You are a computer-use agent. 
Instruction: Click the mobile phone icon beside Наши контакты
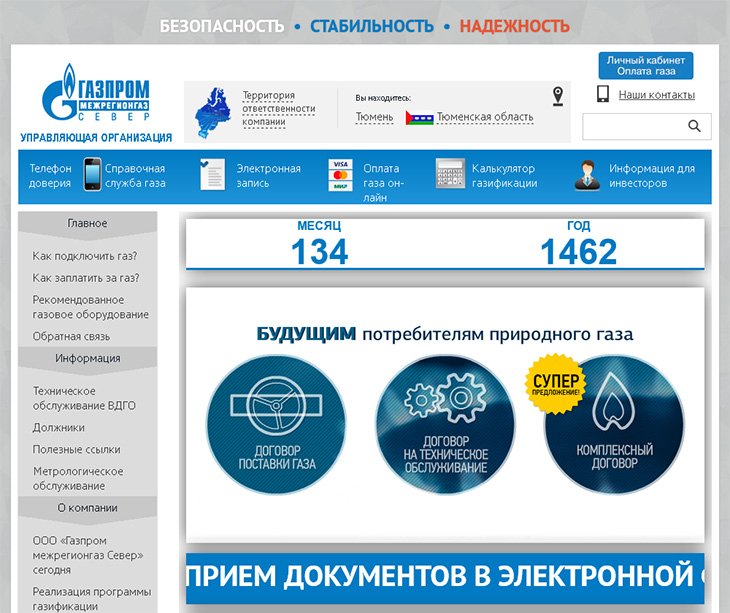[603, 94]
